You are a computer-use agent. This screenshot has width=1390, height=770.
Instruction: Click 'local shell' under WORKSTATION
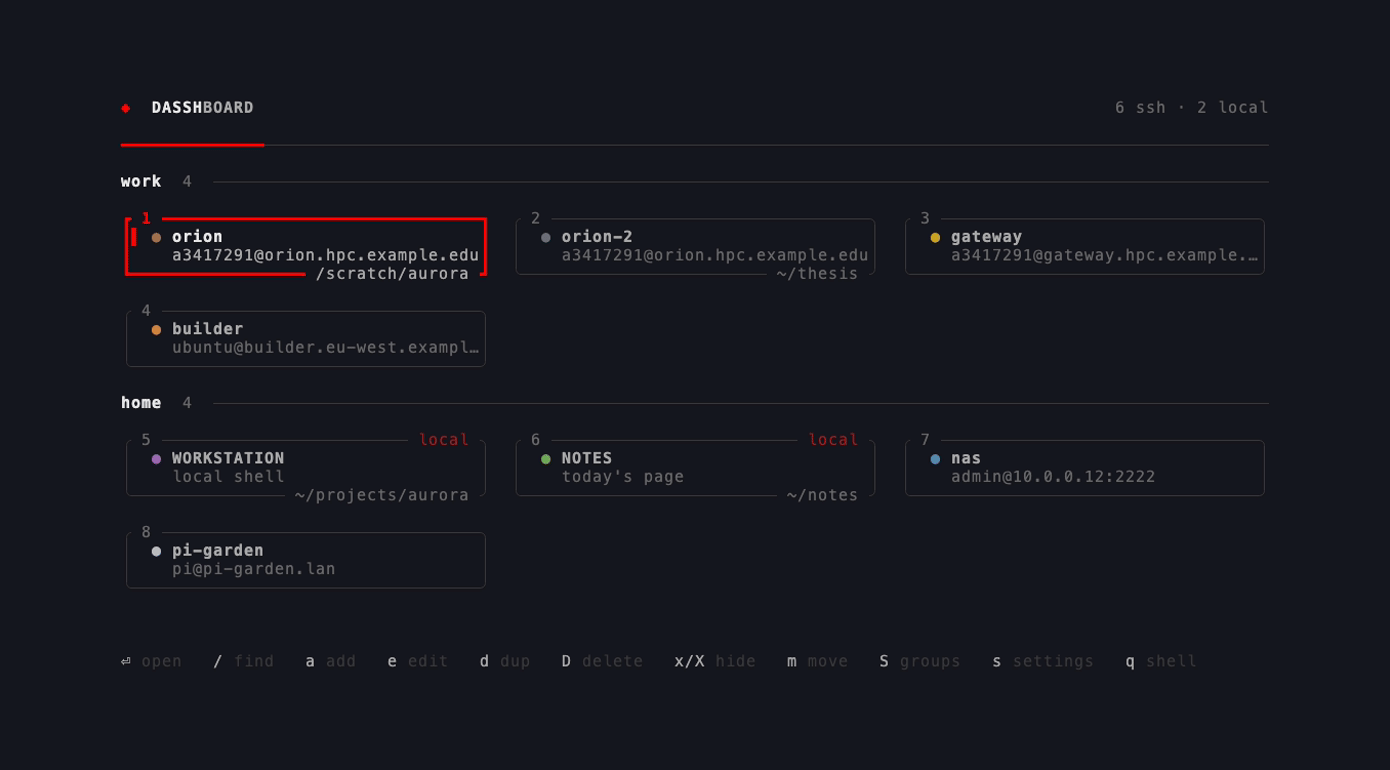[x=228, y=477]
